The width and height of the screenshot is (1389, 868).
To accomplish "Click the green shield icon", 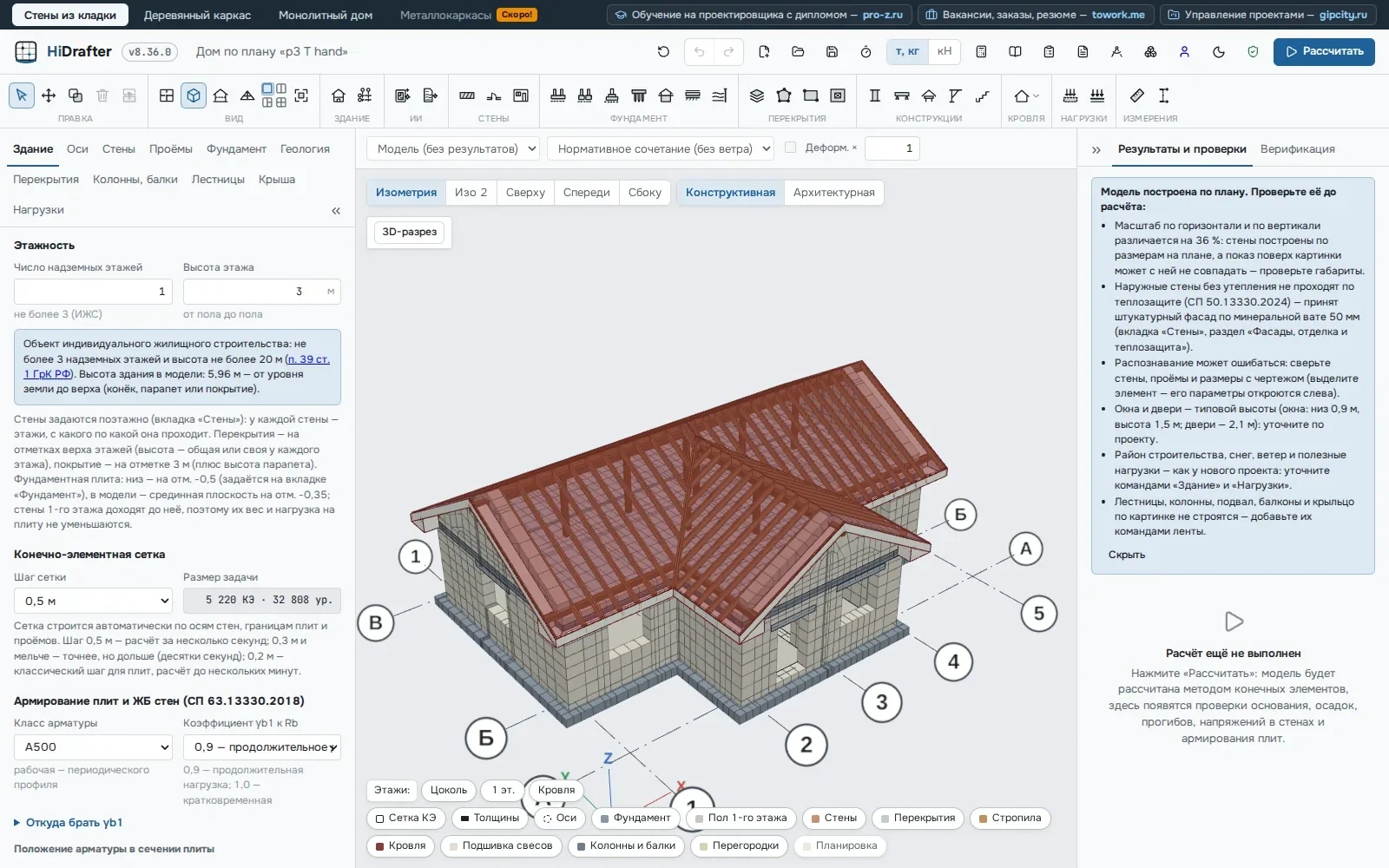I will click(x=1253, y=52).
